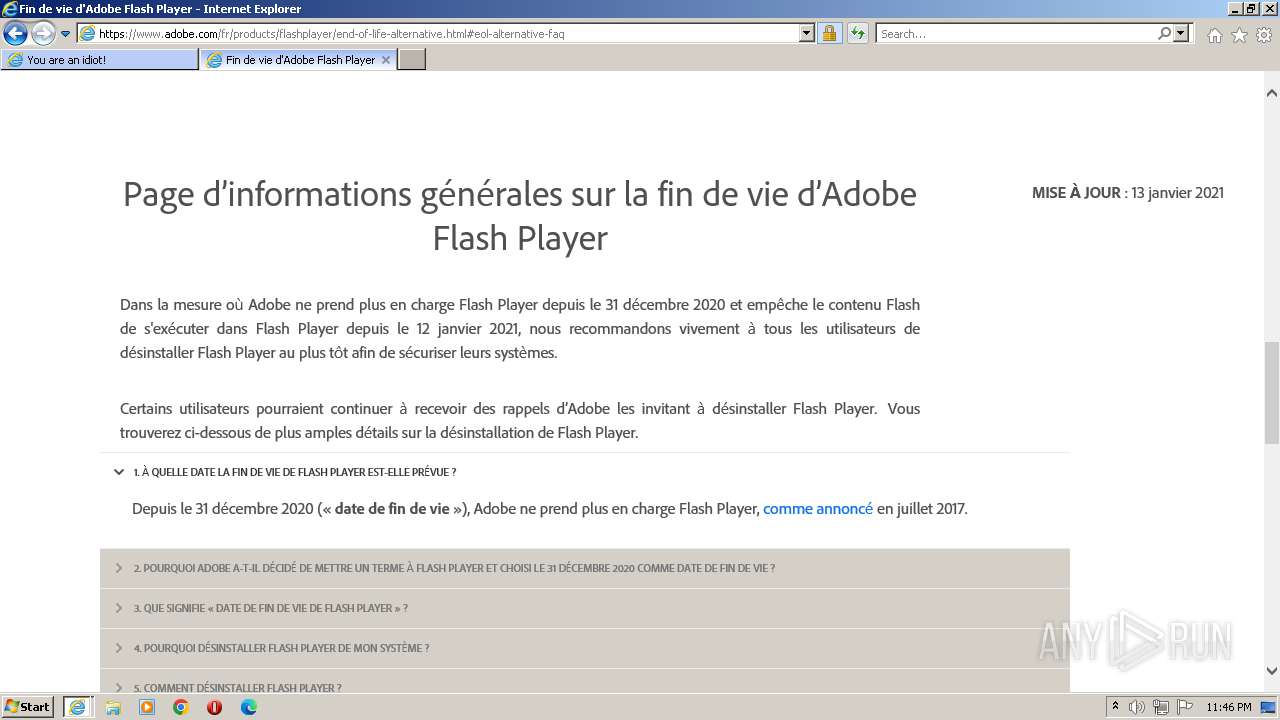This screenshot has width=1280, height=720.
Task: Click the page heading about Flash Player end of life
Action: [x=520, y=215]
